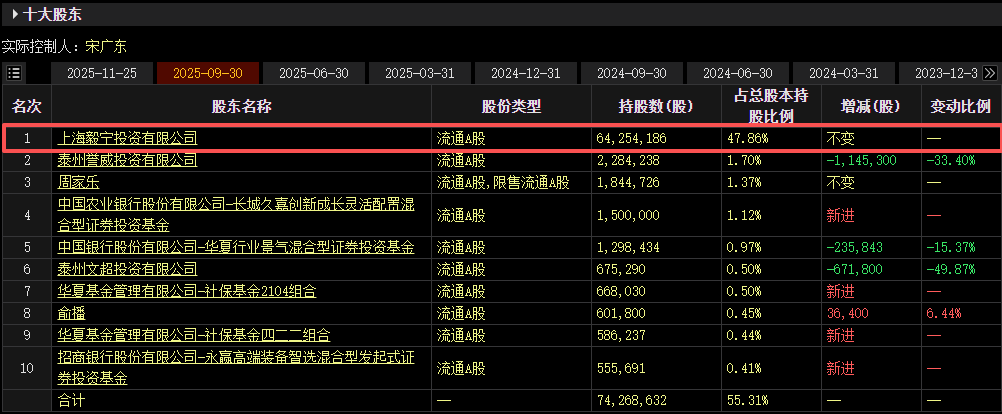Click the 股东名称 column header
Viewport: 1002px width, 414px height.
pyautogui.click(x=242, y=105)
